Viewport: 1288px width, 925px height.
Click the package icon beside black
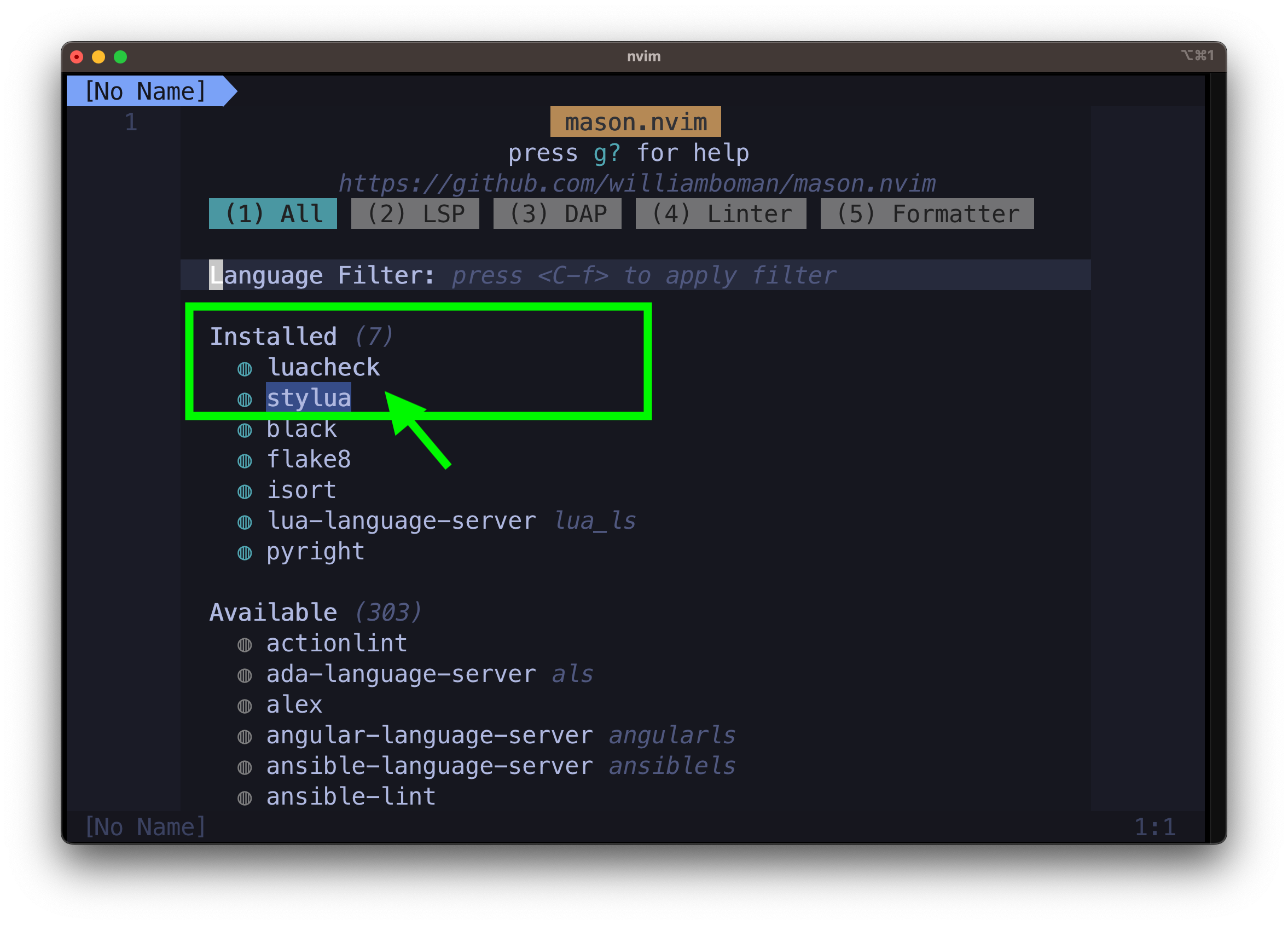tap(244, 431)
